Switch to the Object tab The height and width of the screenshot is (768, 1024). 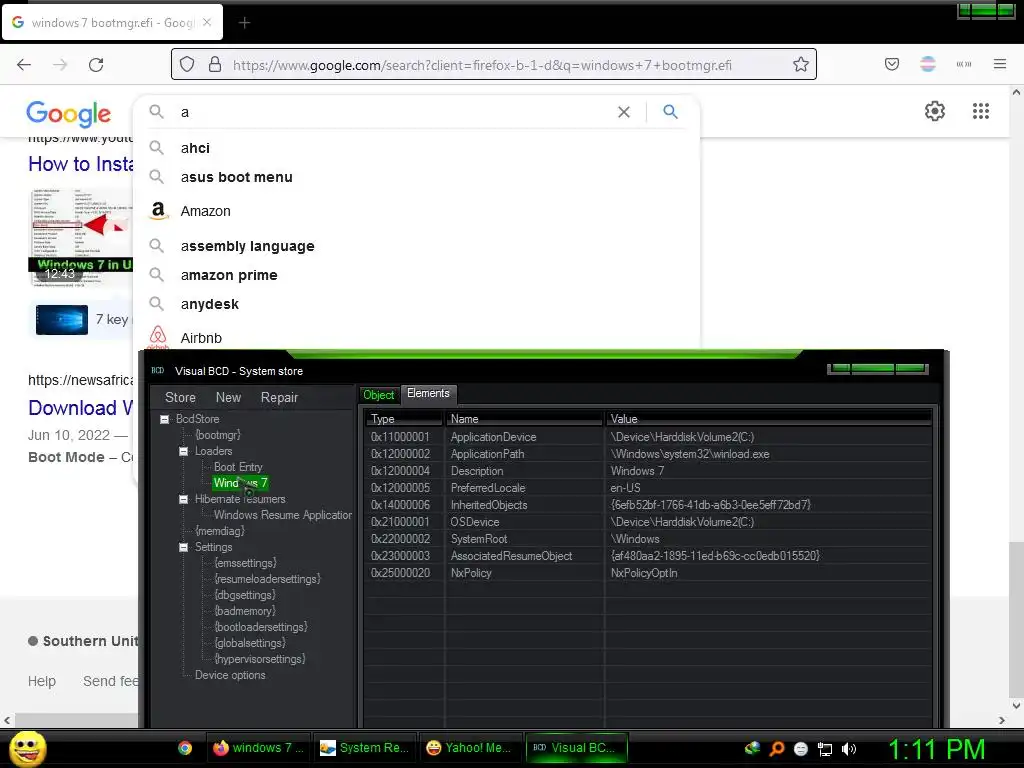pyautogui.click(x=378, y=394)
